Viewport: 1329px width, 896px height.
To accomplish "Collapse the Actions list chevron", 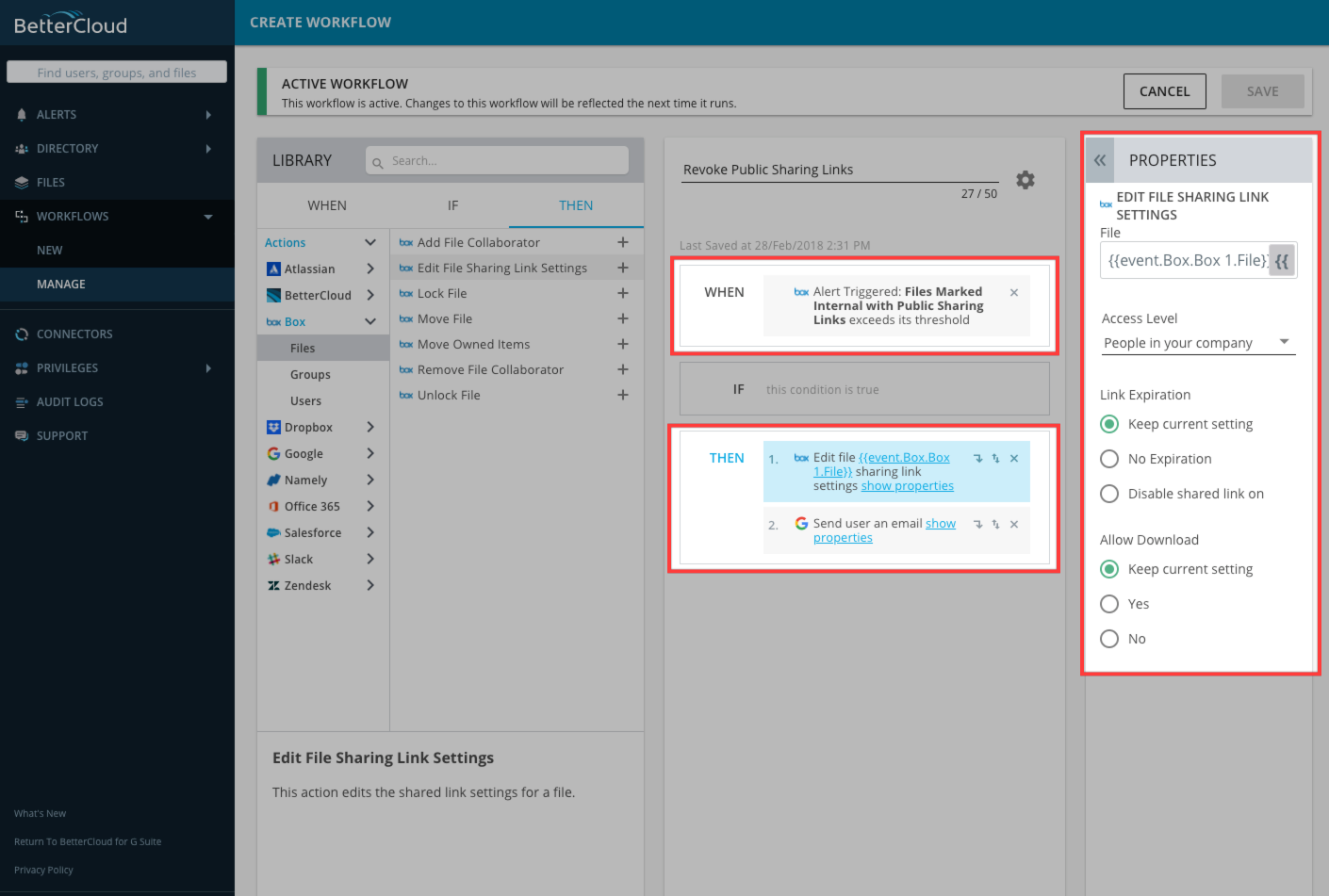I will (x=370, y=242).
